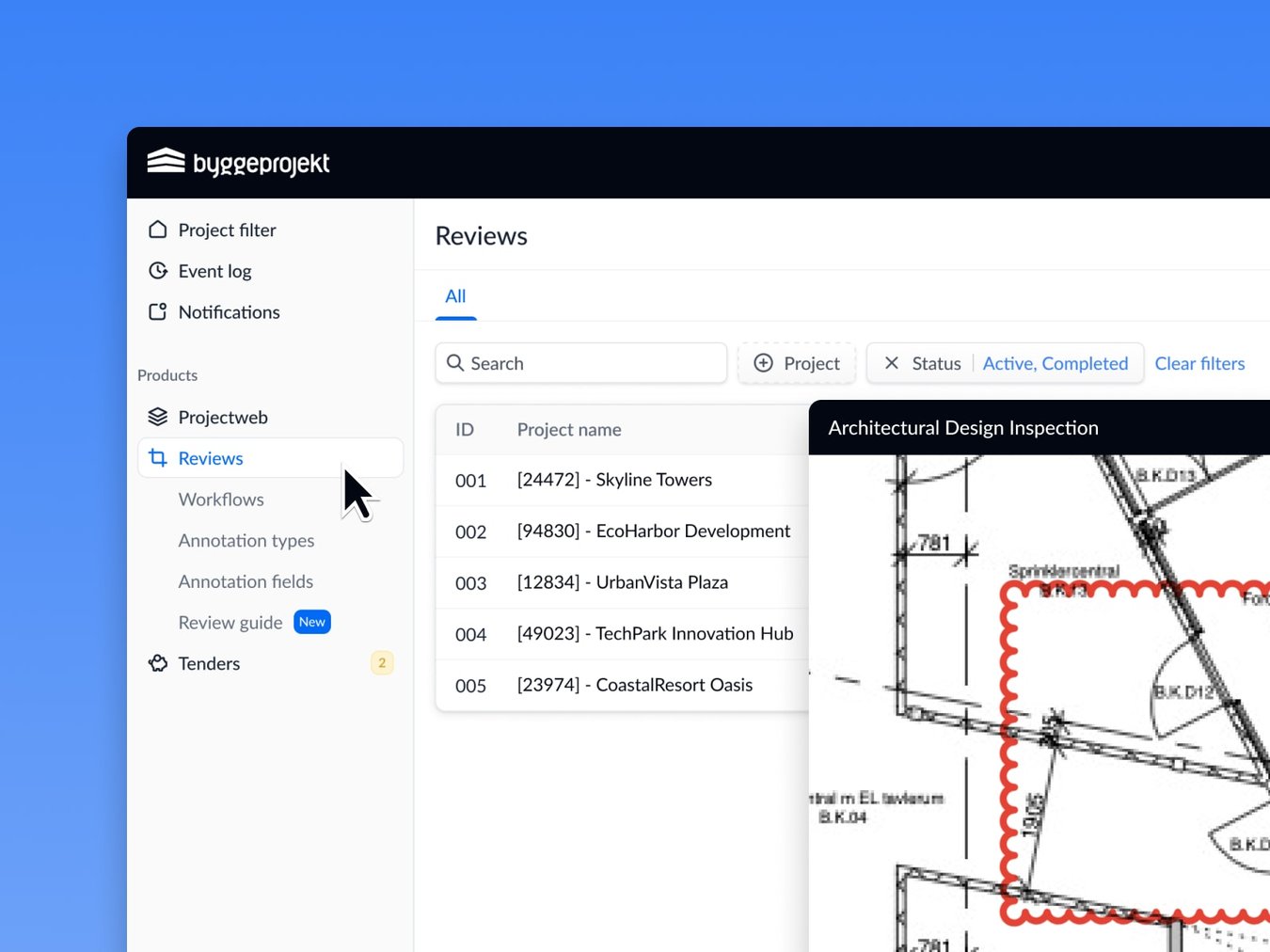Open the Project filter panel
Image resolution: width=1270 pixels, height=952 pixels.
(227, 230)
